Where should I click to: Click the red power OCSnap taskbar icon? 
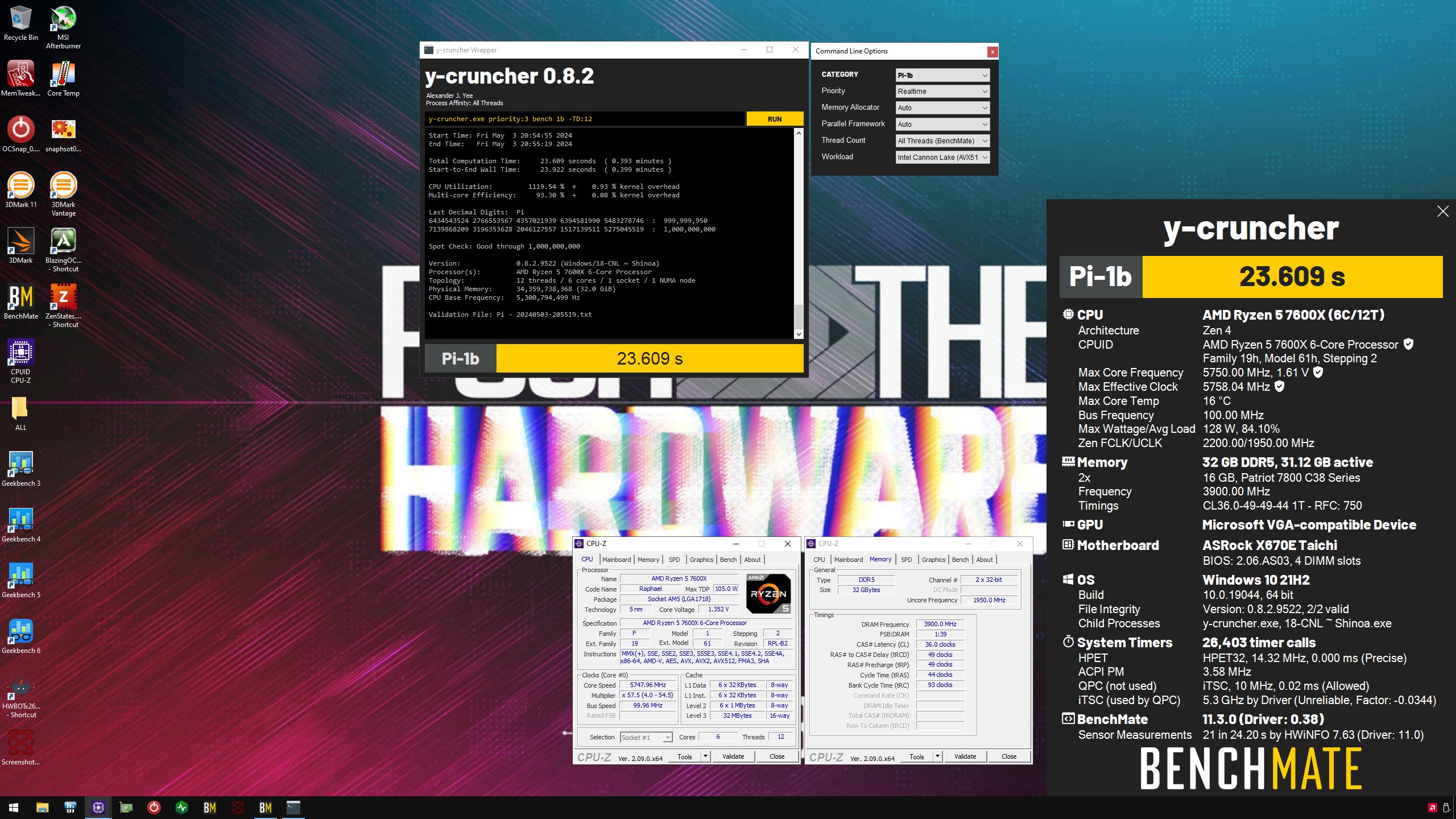tap(154, 807)
